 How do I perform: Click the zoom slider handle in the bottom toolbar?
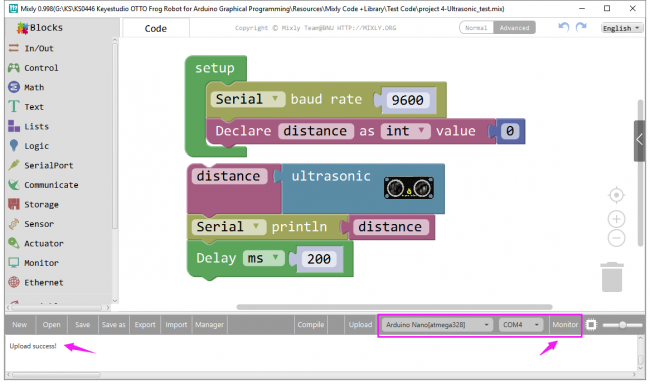(622, 325)
